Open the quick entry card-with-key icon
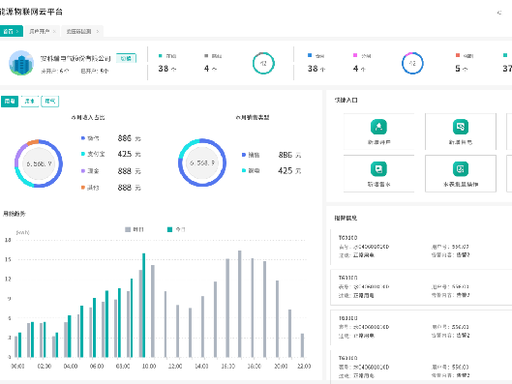The width and height of the screenshot is (512, 384). (460, 127)
